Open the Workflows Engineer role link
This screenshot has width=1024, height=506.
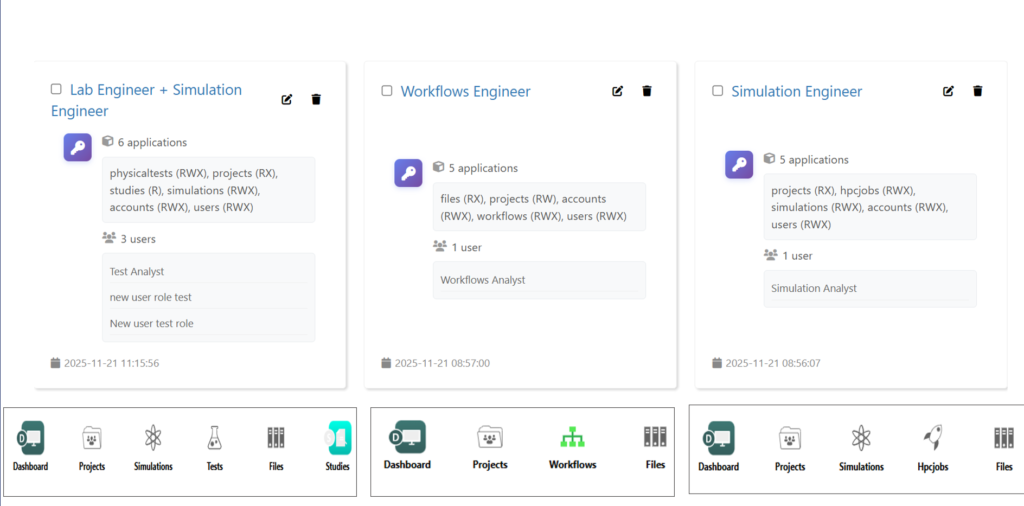pos(465,91)
